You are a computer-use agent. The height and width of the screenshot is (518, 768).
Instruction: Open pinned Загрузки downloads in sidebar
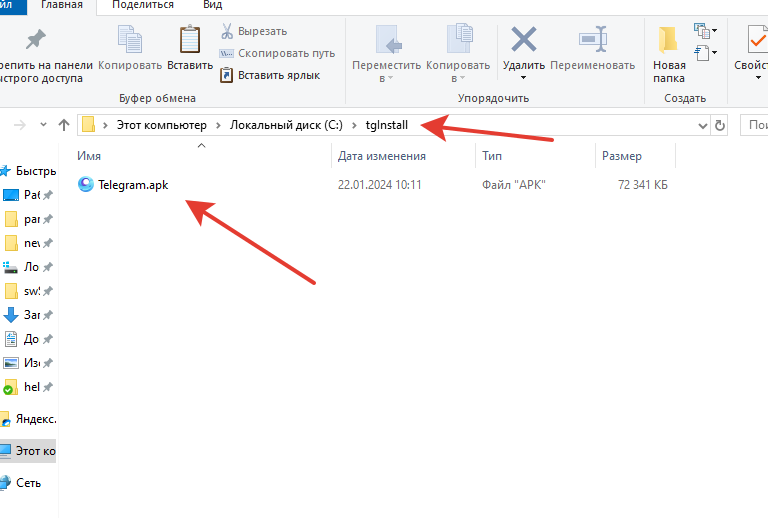click(27, 315)
